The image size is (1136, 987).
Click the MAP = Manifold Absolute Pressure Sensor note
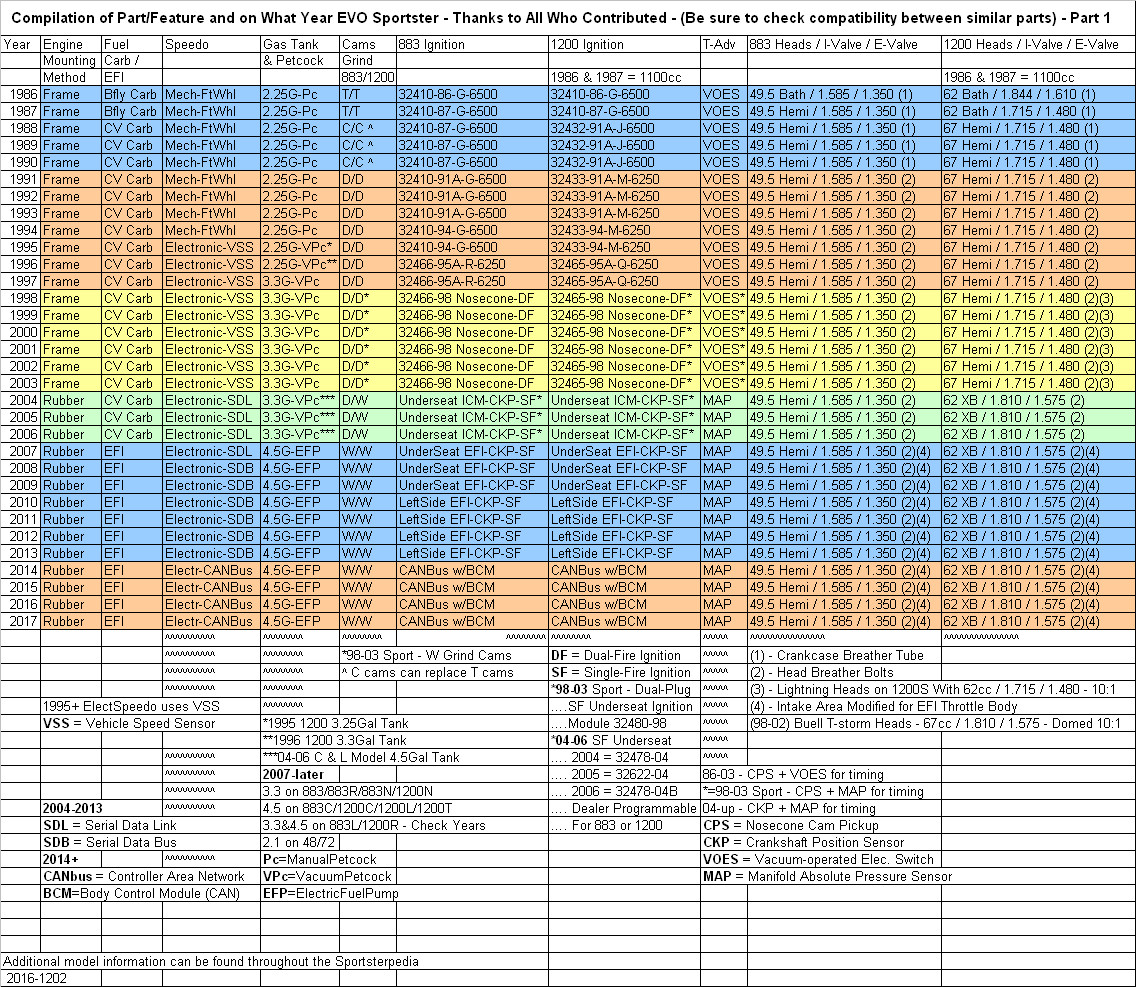point(827,876)
